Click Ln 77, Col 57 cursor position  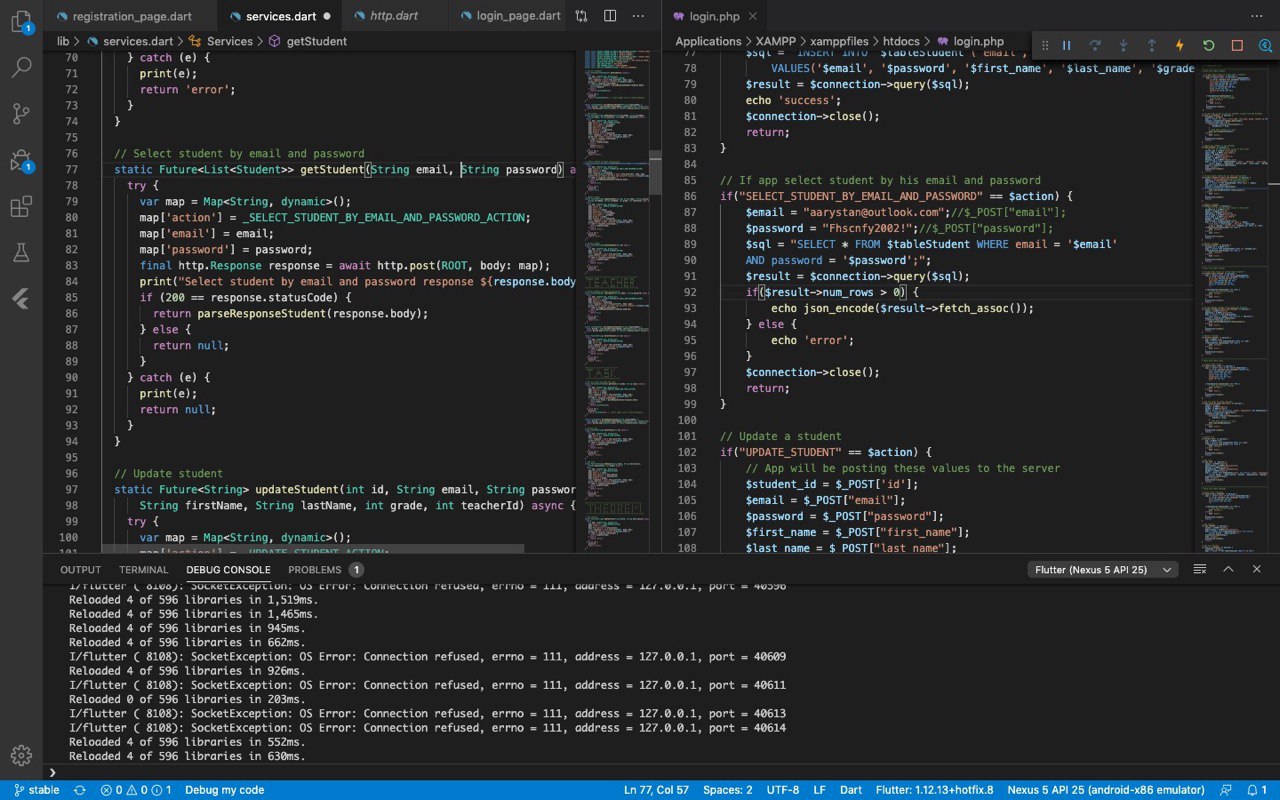[x=656, y=790]
